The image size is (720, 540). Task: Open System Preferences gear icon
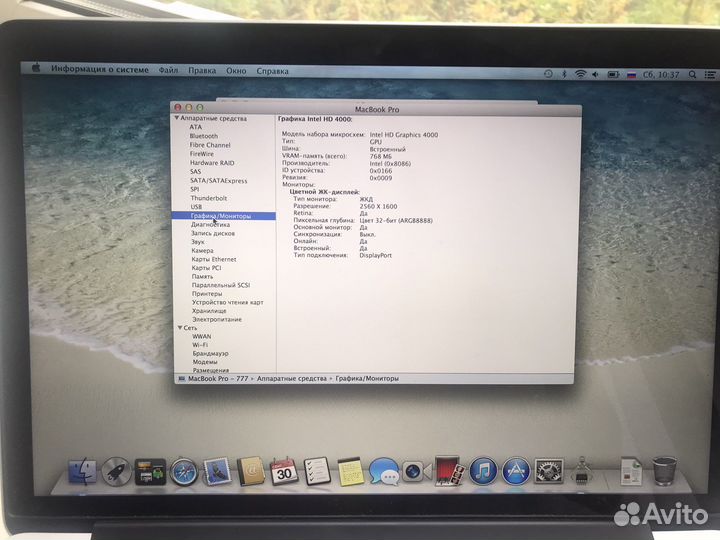coord(549,471)
